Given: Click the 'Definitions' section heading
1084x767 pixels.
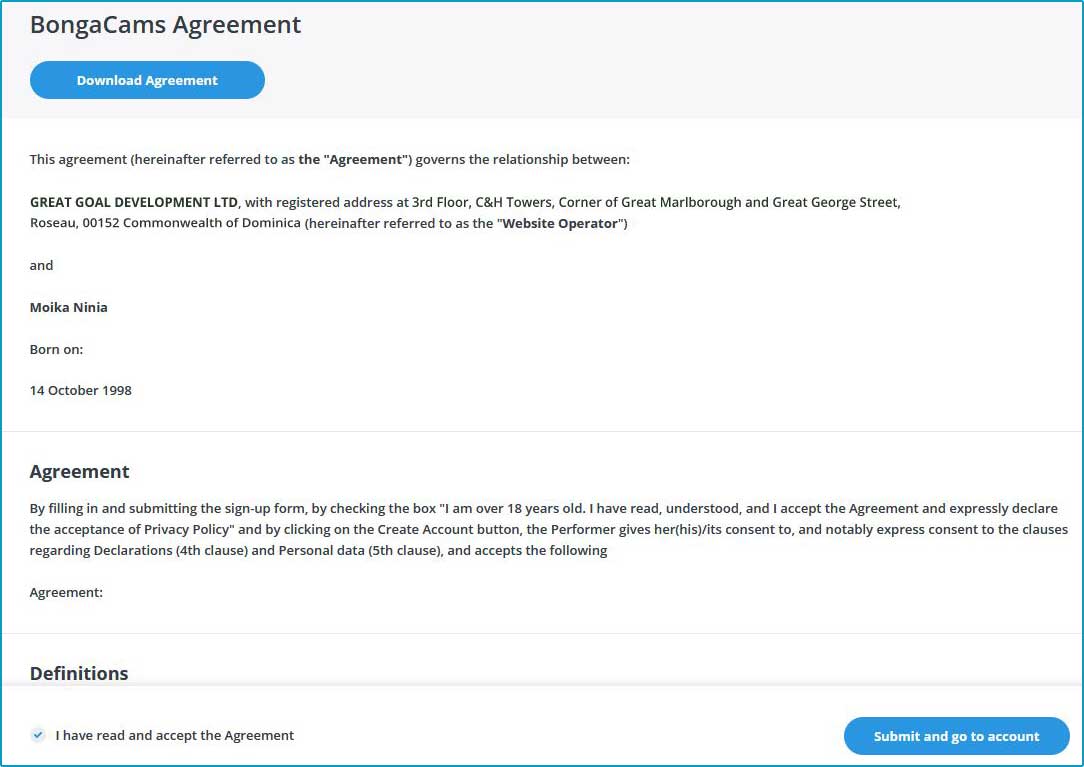Looking at the screenshot, I should pyautogui.click(x=78, y=673).
